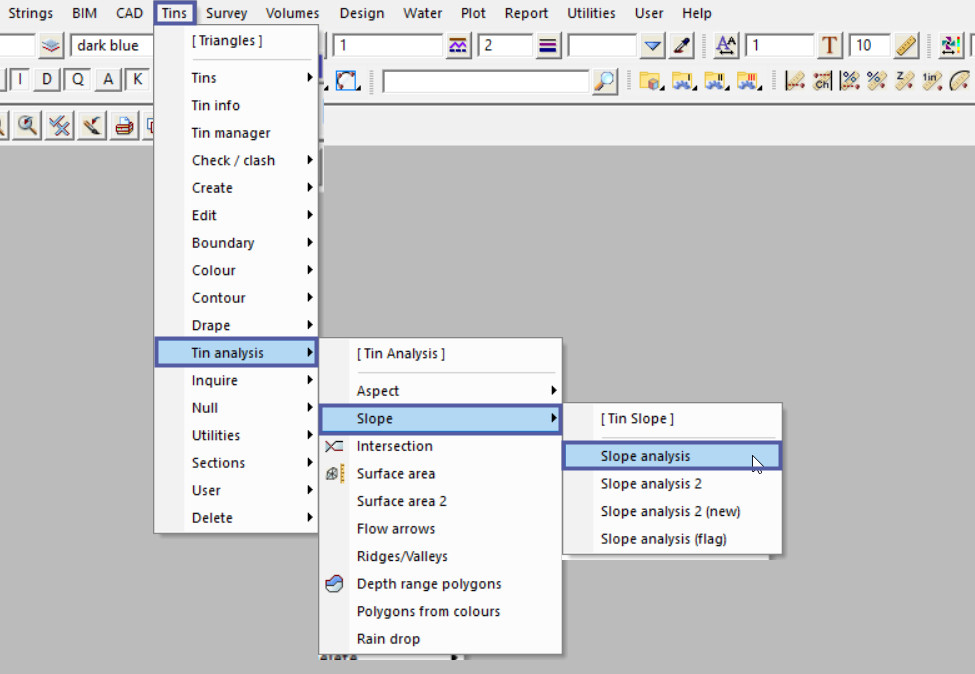
Task: Click the printer plot icon
Action: pyautogui.click(x=124, y=126)
